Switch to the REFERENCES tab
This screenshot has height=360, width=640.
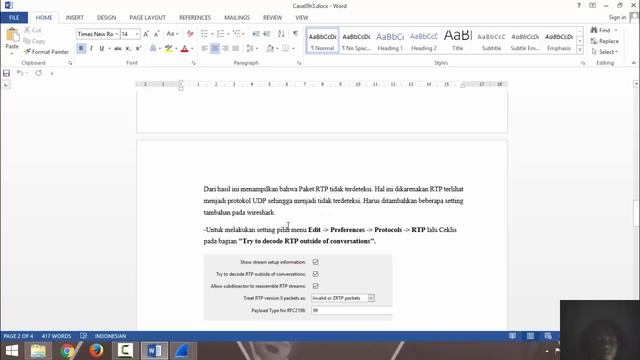tap(195, 18)
